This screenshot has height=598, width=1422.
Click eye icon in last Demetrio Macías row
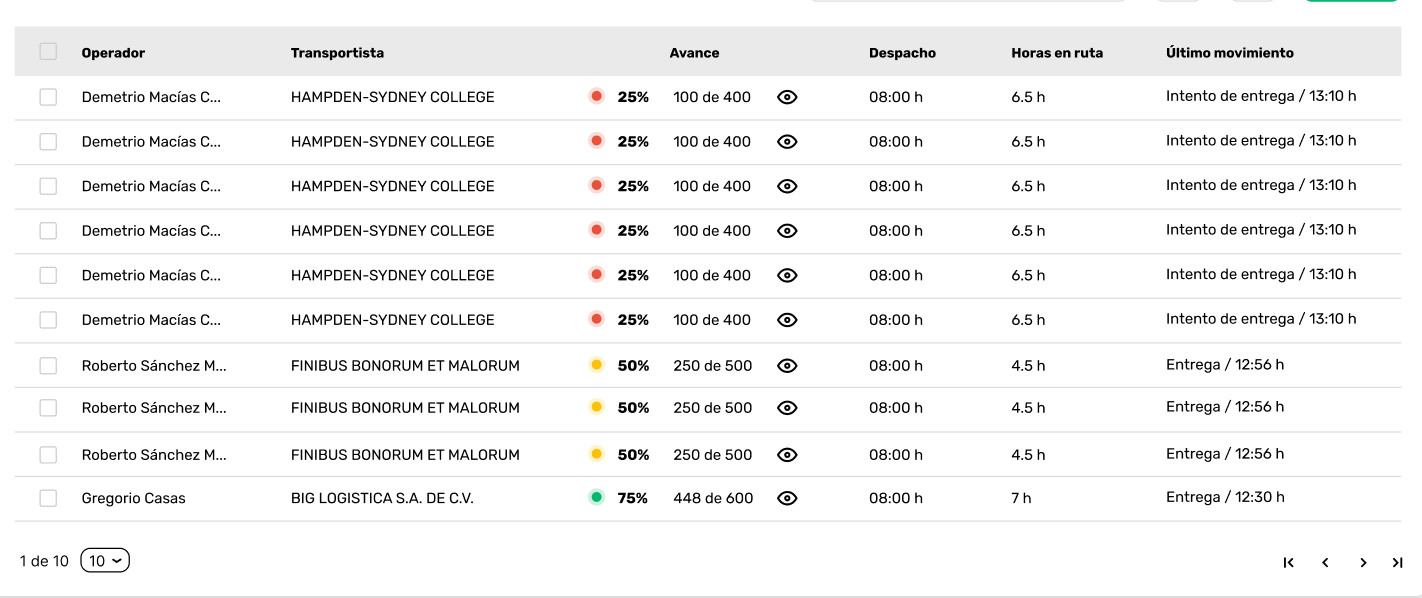(787, 320)
